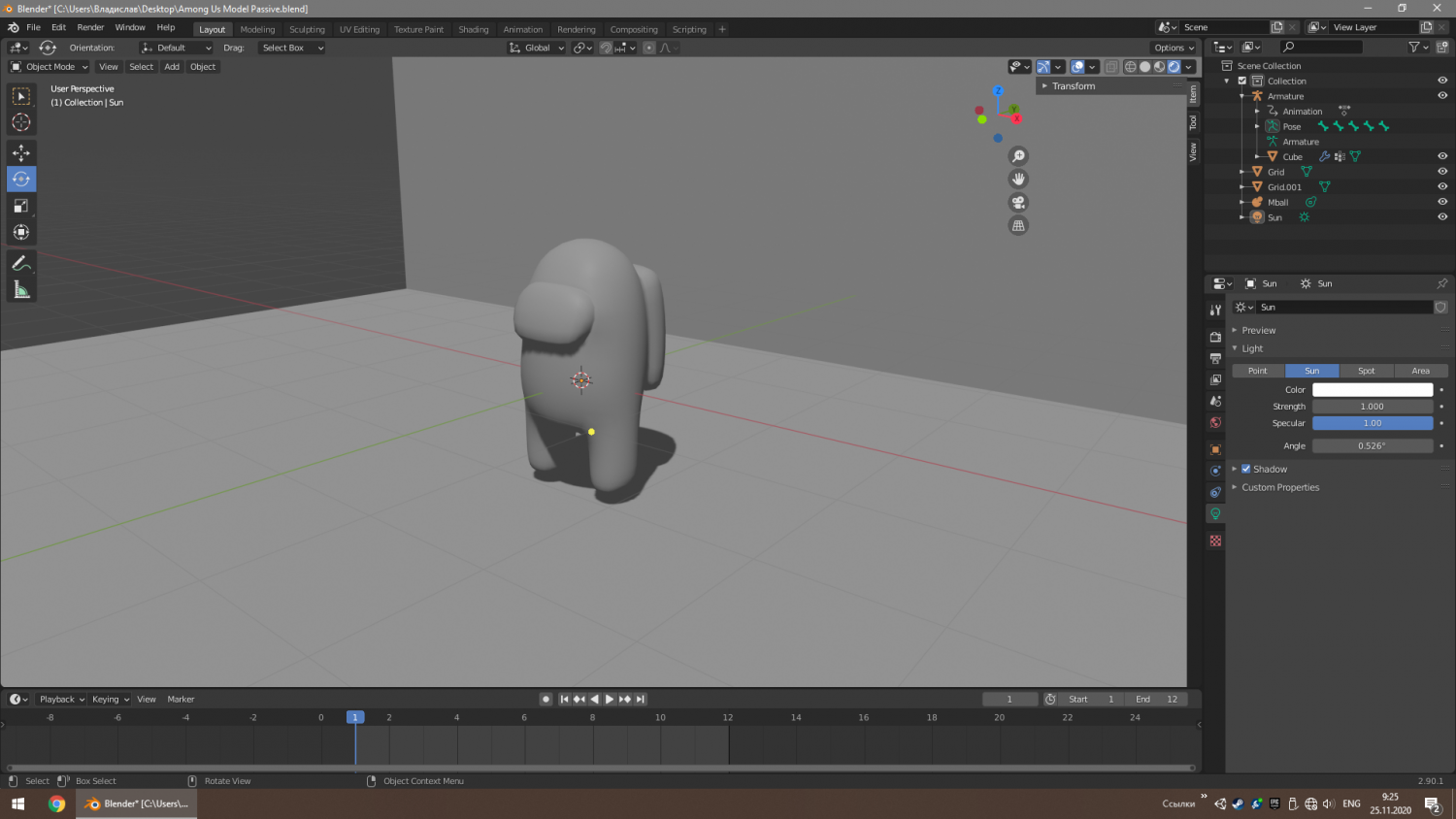Switch to the Shading workspace tab
Screen dimensions: 1456x819
474,29
